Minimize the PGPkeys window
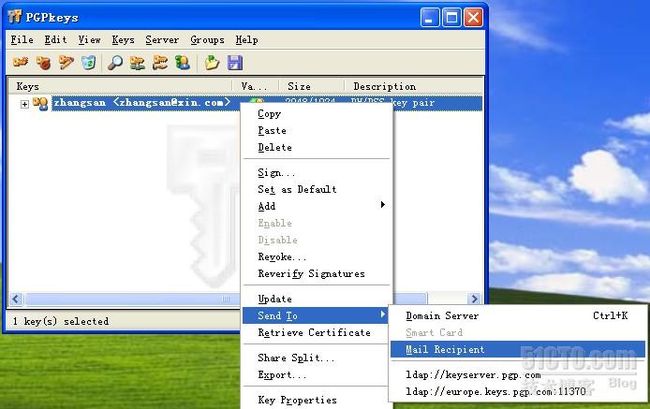650x409 pixels. [x=429, y=18]
